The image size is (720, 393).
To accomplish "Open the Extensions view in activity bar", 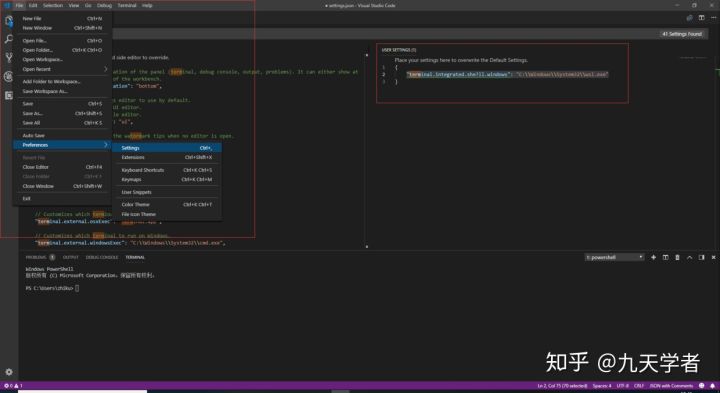I will click(9, 95).
